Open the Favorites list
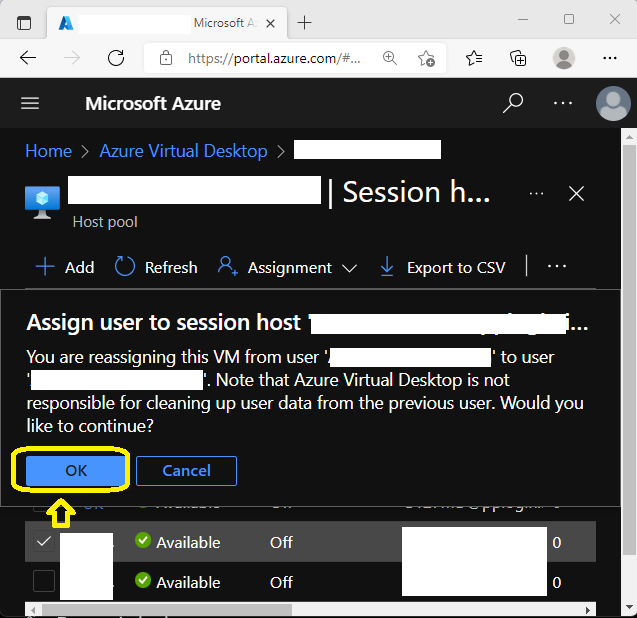The image size is (637, 618). [474, 58]
